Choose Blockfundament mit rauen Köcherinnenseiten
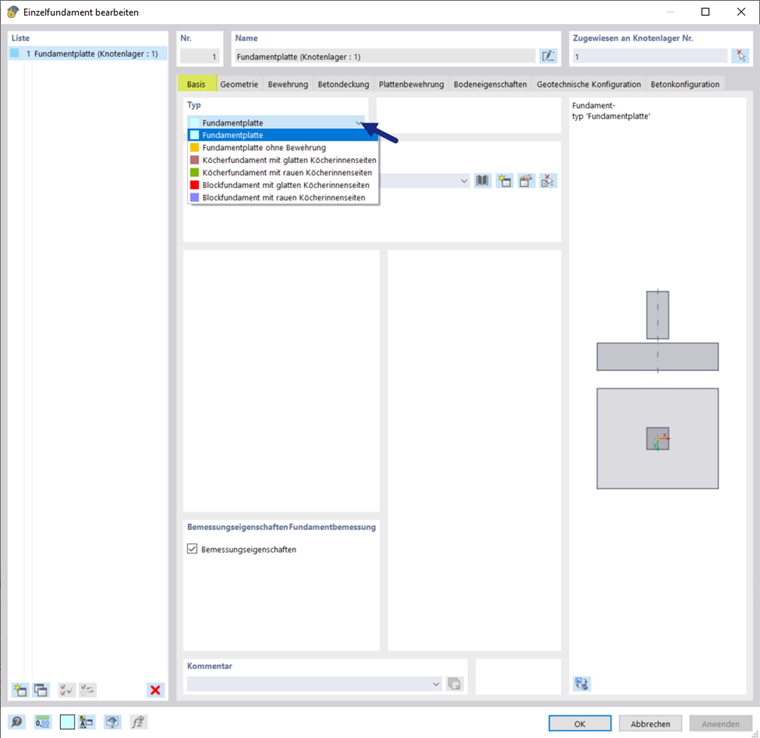The height and width of the screenshot is (738, 760). tap(283, 198)
